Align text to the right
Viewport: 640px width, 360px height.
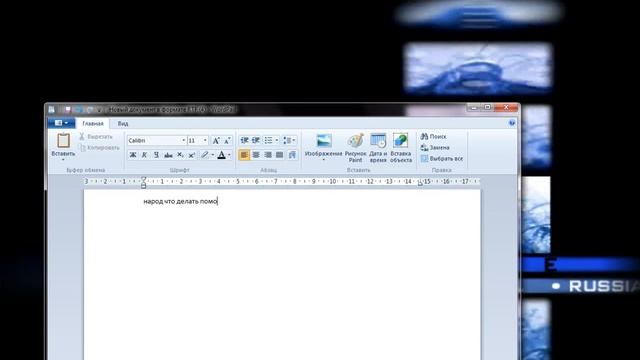click(x=268, y=155)
